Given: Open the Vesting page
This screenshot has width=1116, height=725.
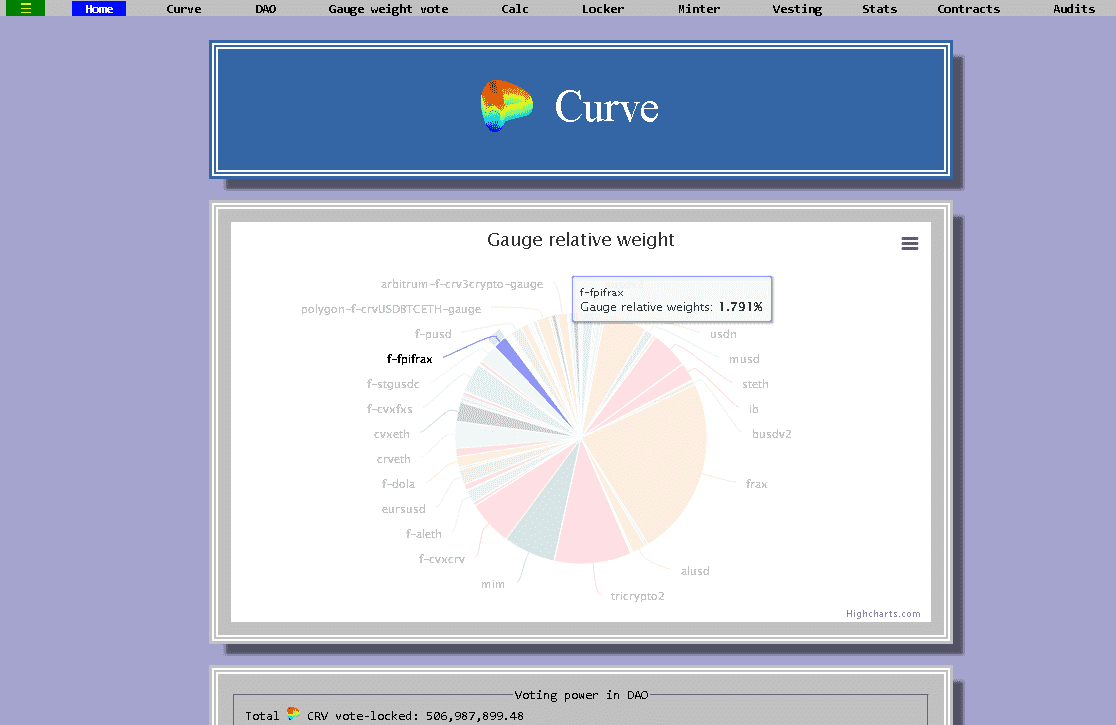Looking at the screenshot, I should [797, 9].
